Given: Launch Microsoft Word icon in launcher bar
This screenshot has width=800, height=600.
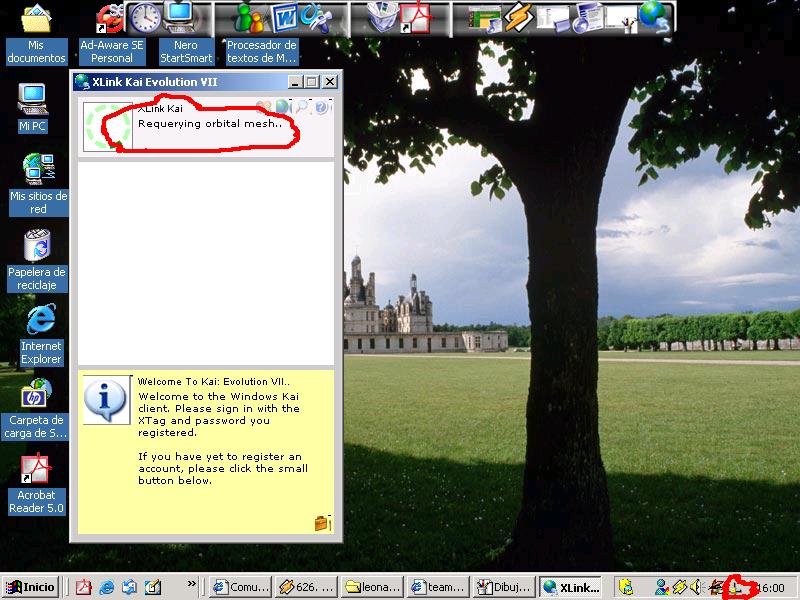Looking at the screenshot, I should click(284, 18).
